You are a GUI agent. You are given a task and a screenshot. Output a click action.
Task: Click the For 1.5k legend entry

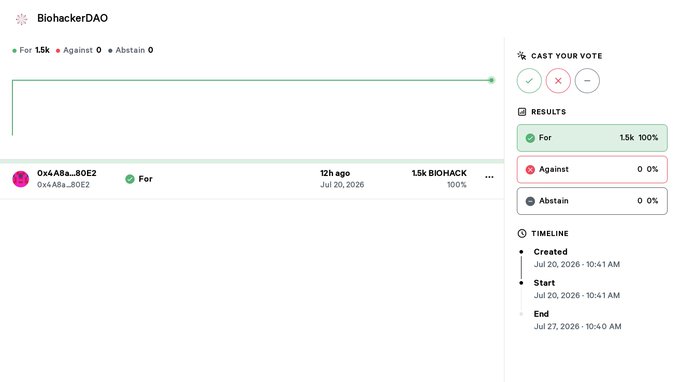(x=31, y=50)
